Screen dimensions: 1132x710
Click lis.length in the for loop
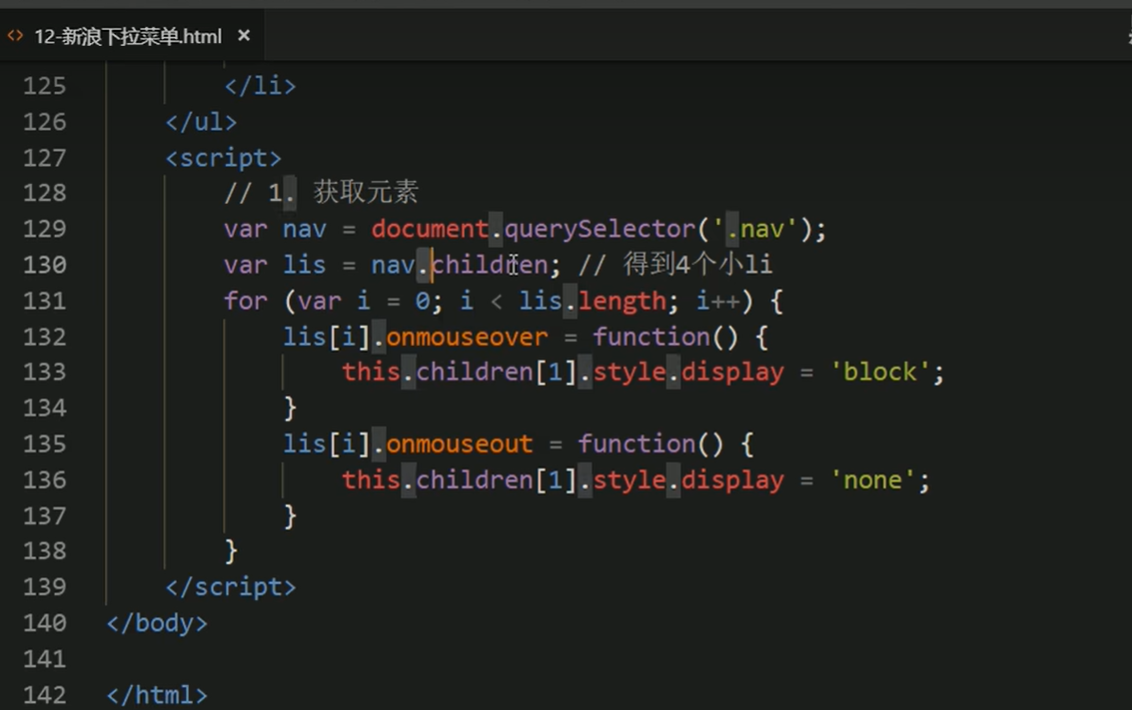[x=592, y=300]
